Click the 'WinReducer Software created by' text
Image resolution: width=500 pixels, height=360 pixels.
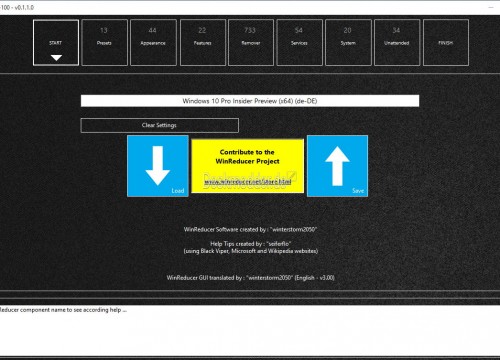pos(250,229)
